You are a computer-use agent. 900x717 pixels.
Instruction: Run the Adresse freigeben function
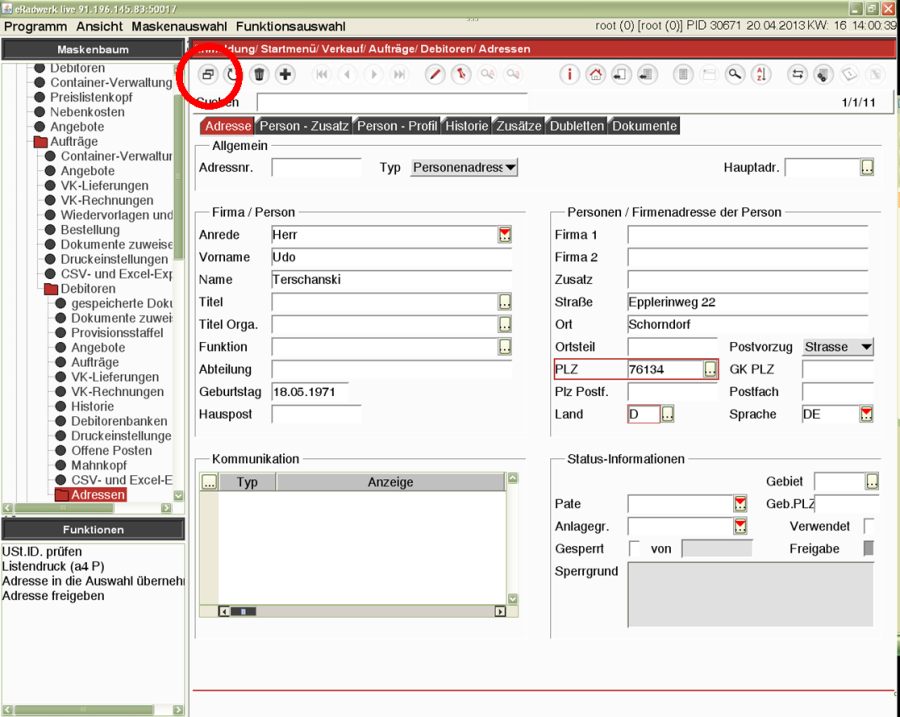53,596
